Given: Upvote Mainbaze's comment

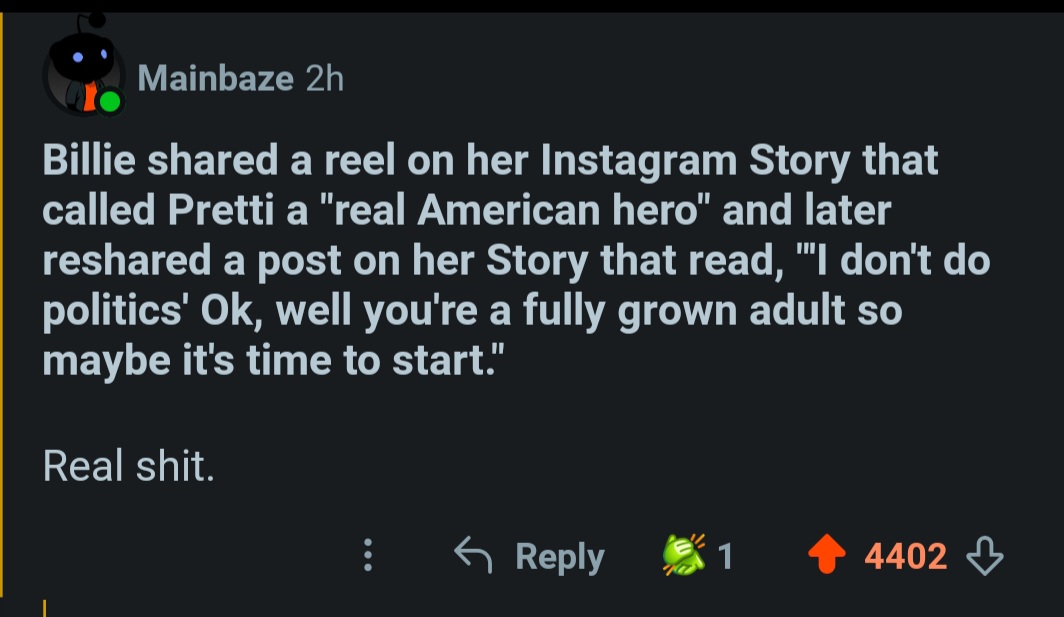Looking at the screenshot, I should pyautogui.click(x=826, y=556).
